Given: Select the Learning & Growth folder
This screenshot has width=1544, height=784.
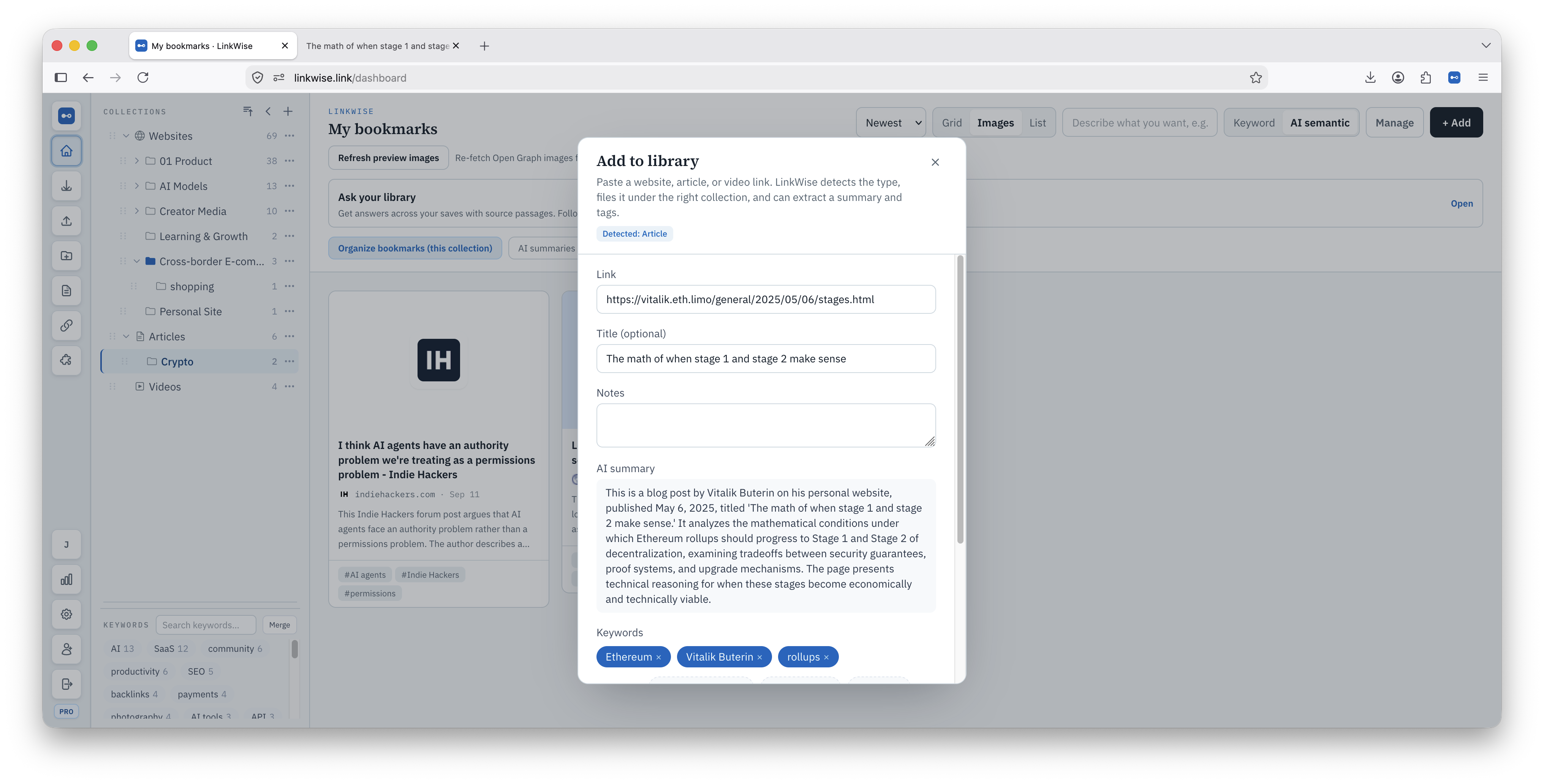Looking at the screenshot, I should click(199, 236).
